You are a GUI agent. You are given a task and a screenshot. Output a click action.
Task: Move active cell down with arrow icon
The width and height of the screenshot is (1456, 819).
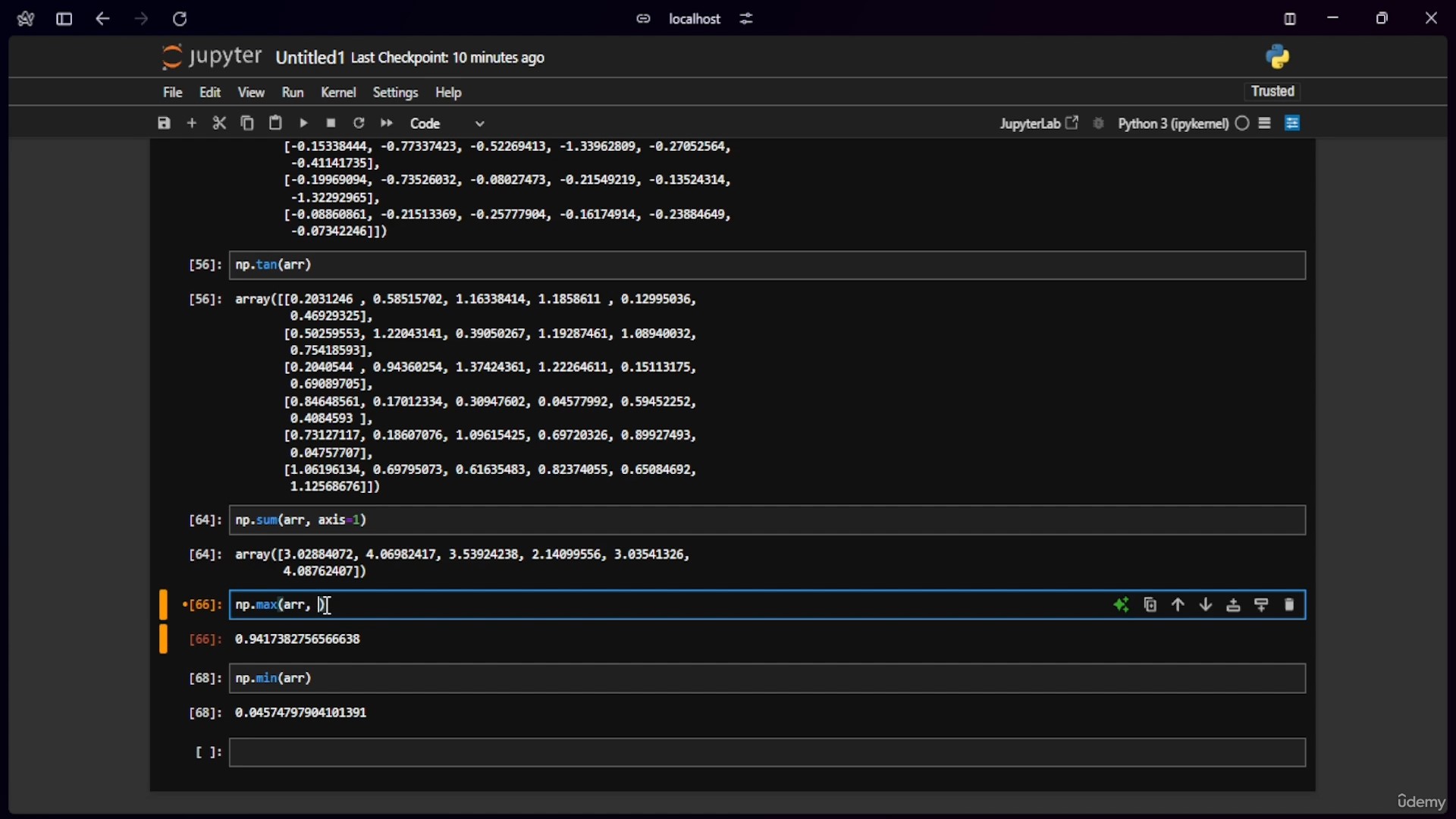pos(1206,605)
